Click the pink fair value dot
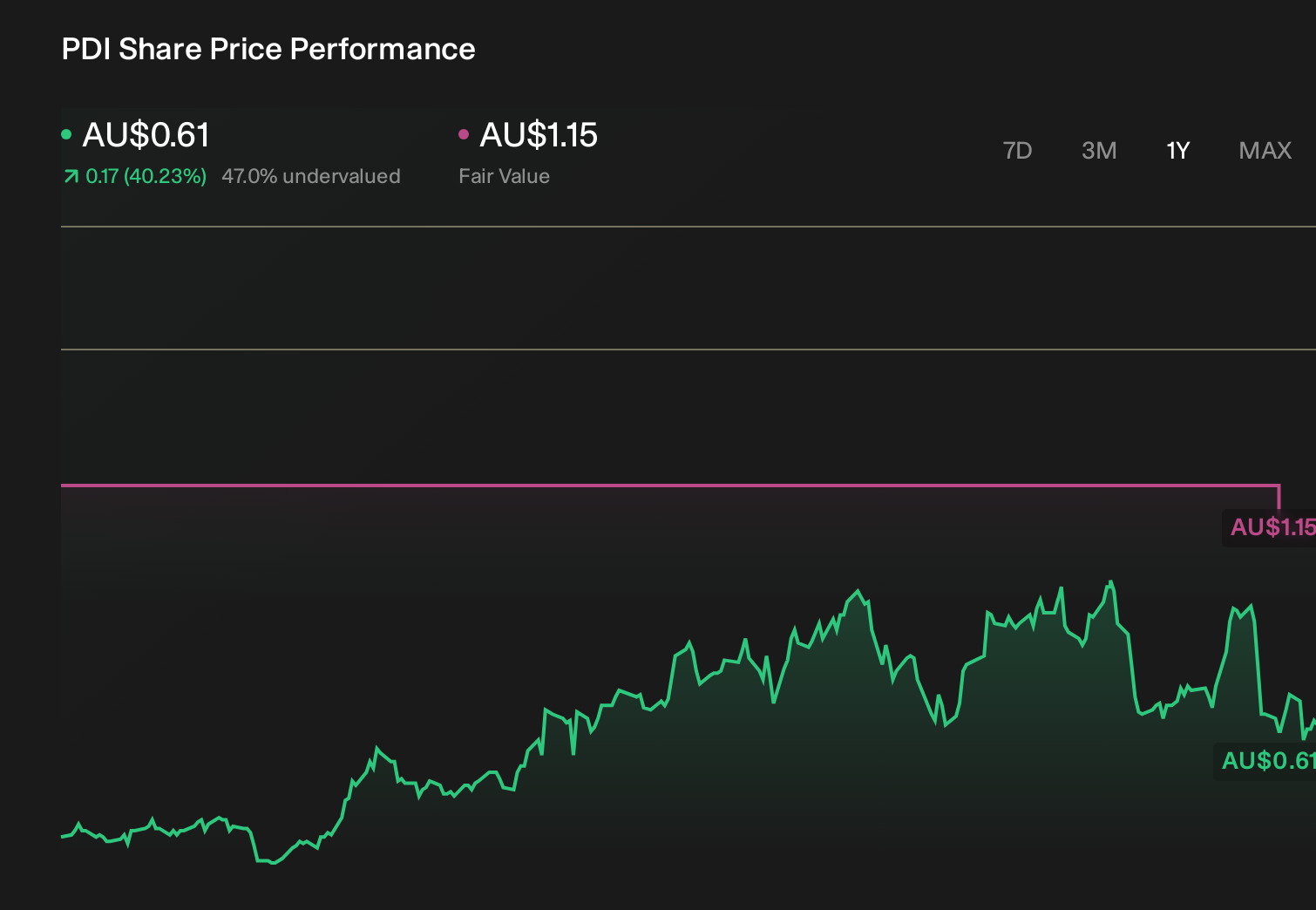 point(464,134)
